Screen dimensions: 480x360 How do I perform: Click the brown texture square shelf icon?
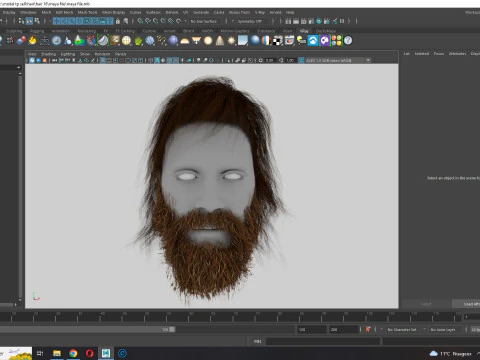pos(115,41)
